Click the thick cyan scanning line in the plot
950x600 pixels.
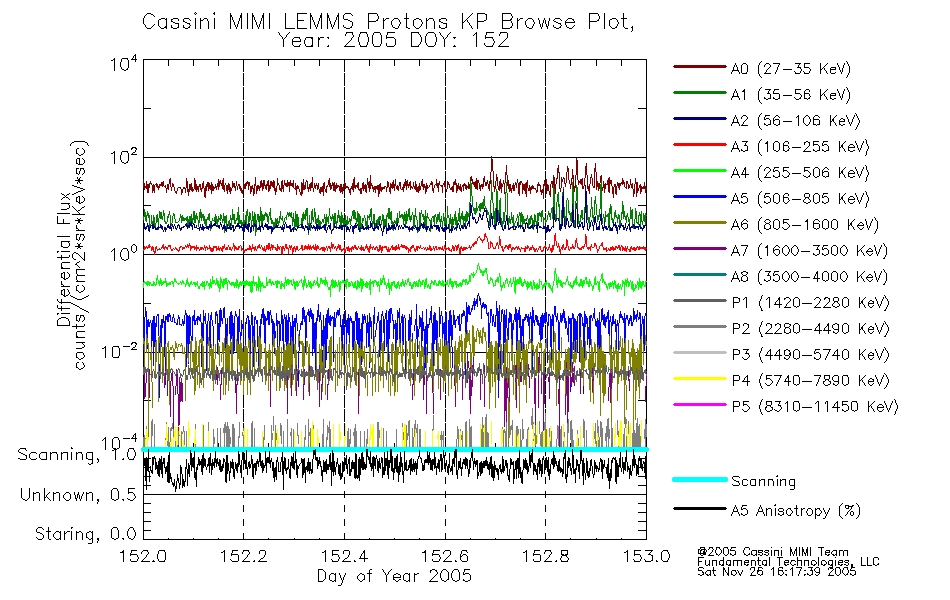[394, 449]
